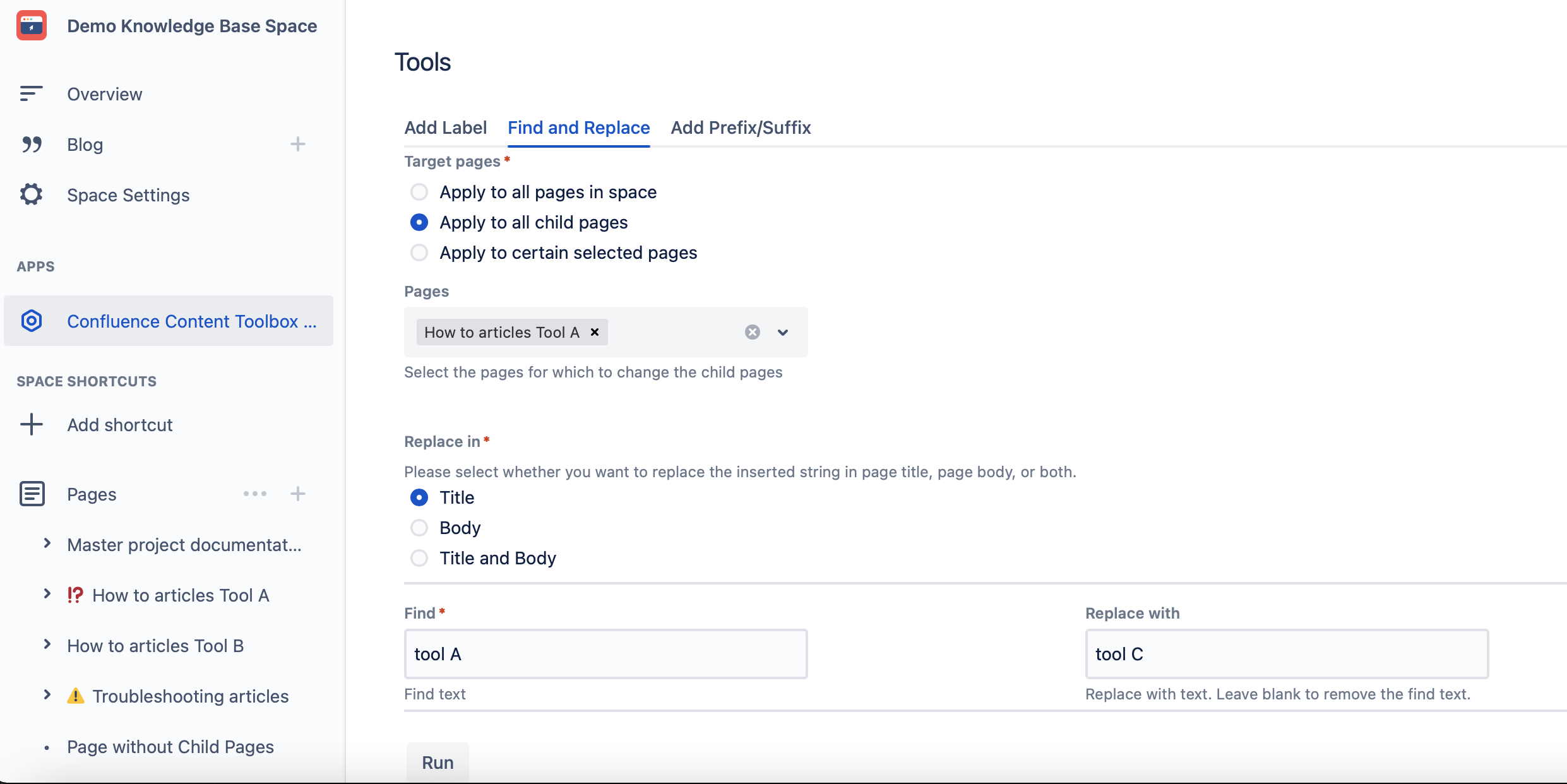
Task: Select 'Apply to certain selected pages' radio
Action: coord(419,252)
